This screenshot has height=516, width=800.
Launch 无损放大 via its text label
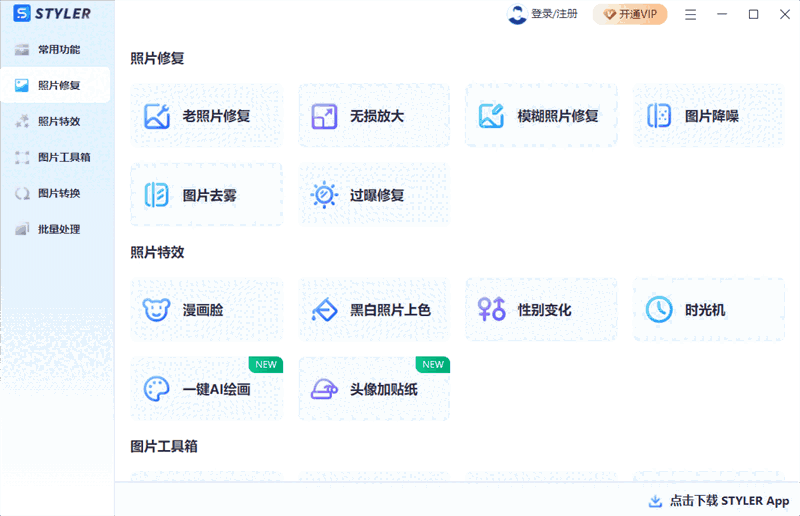coord(377,116)
